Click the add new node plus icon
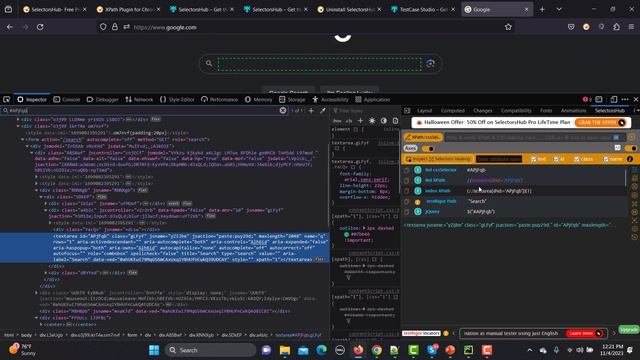640x360 pixels. (x=311, y=111)
